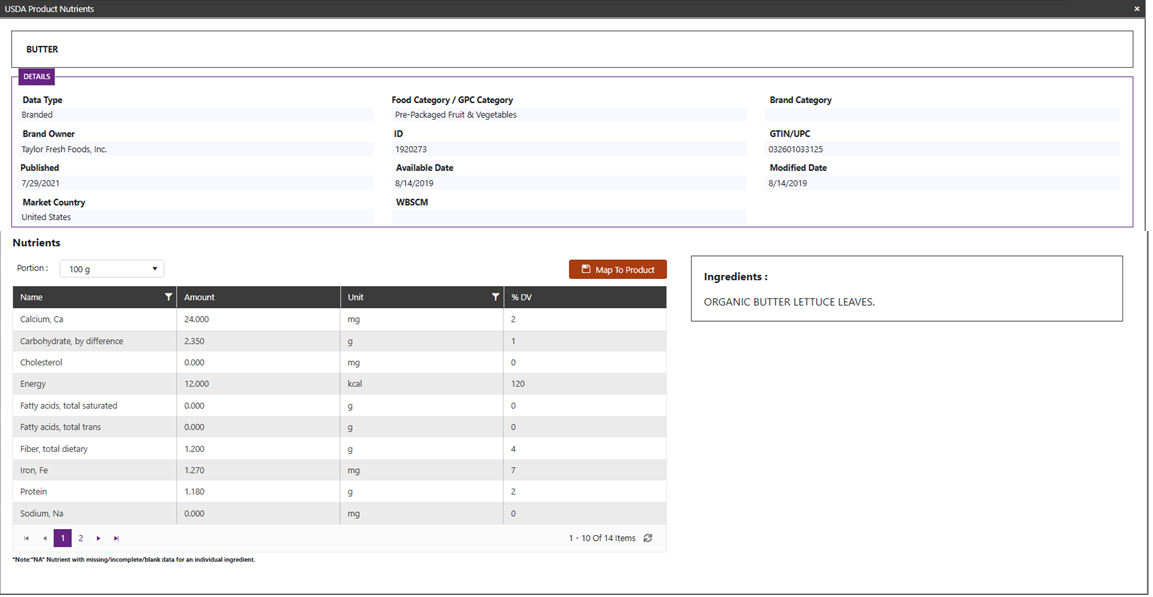Click the Map To Product button
This screenshot has height=597, width=1153.
618,269
